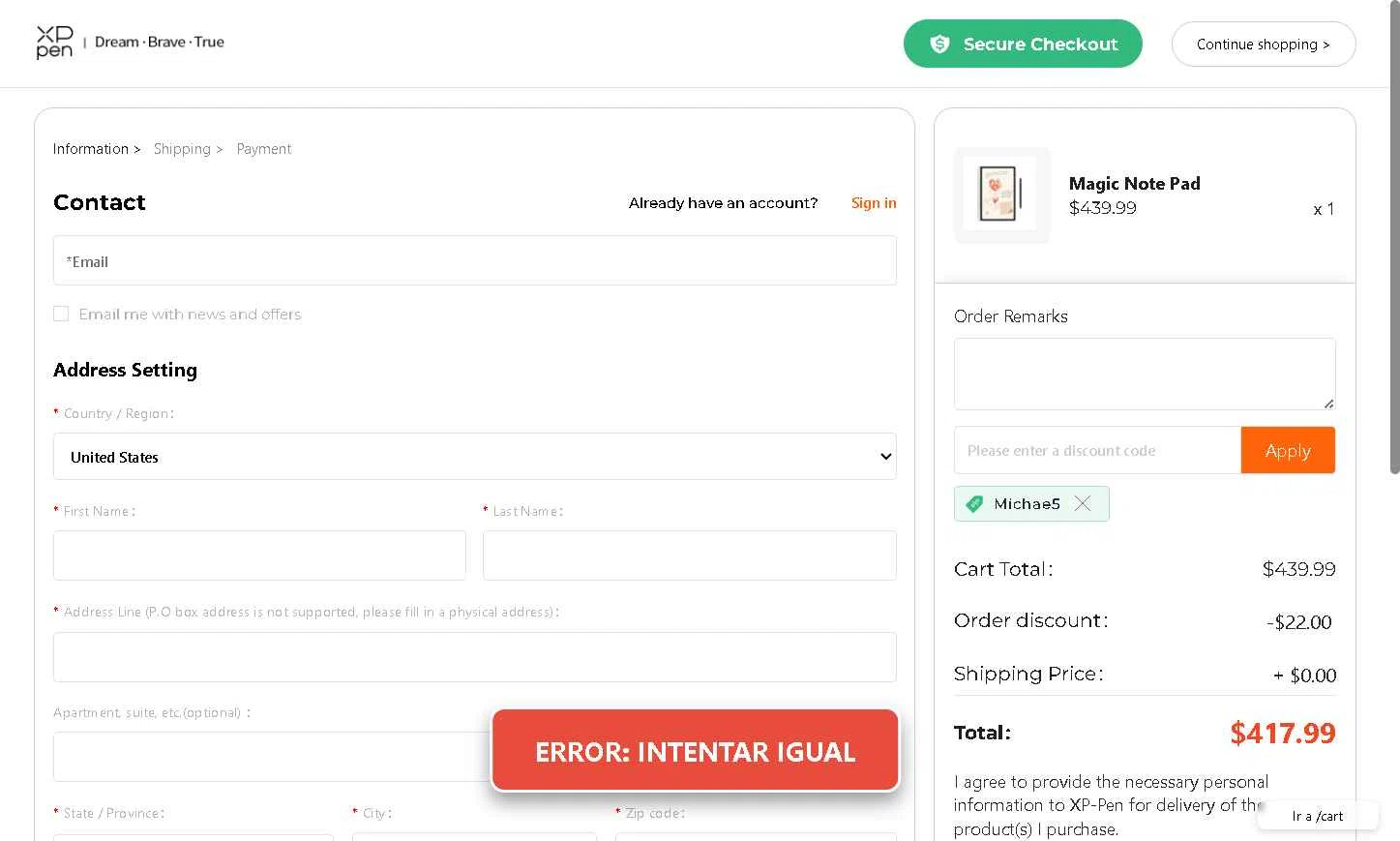
Task: Click the XP-Pen logo
Action: coord(54,43)
